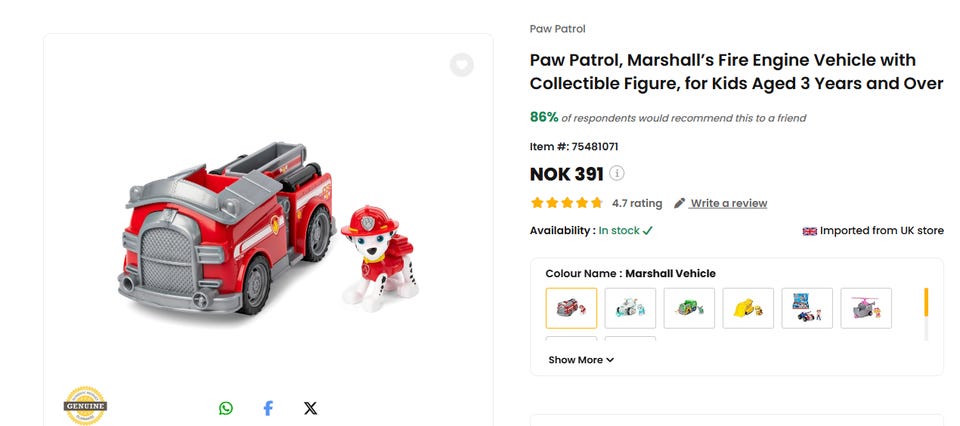Open the Write a review link

click(x=728, y=203)
